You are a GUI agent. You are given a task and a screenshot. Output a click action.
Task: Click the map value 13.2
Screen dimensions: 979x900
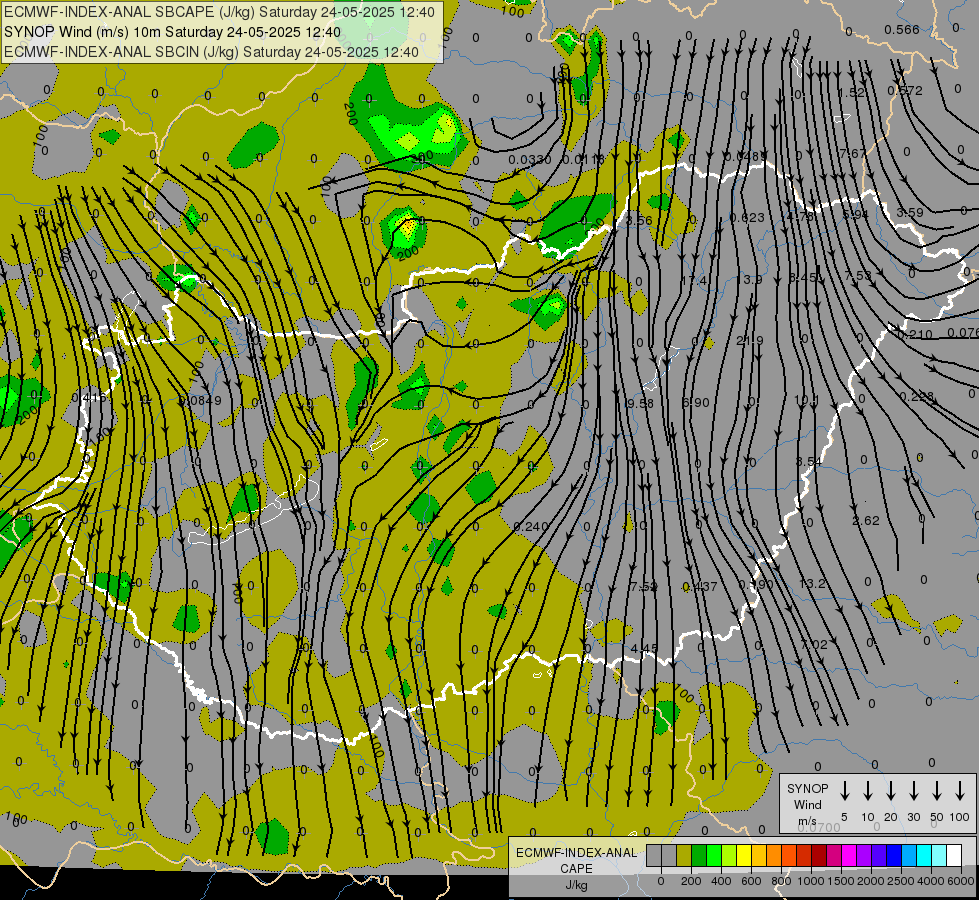[x=812, y=583]
